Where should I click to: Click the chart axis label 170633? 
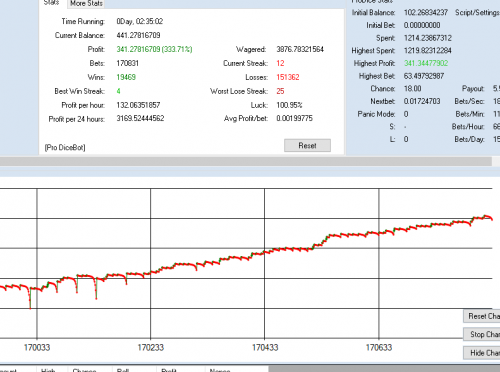click(x=379, y=348)
